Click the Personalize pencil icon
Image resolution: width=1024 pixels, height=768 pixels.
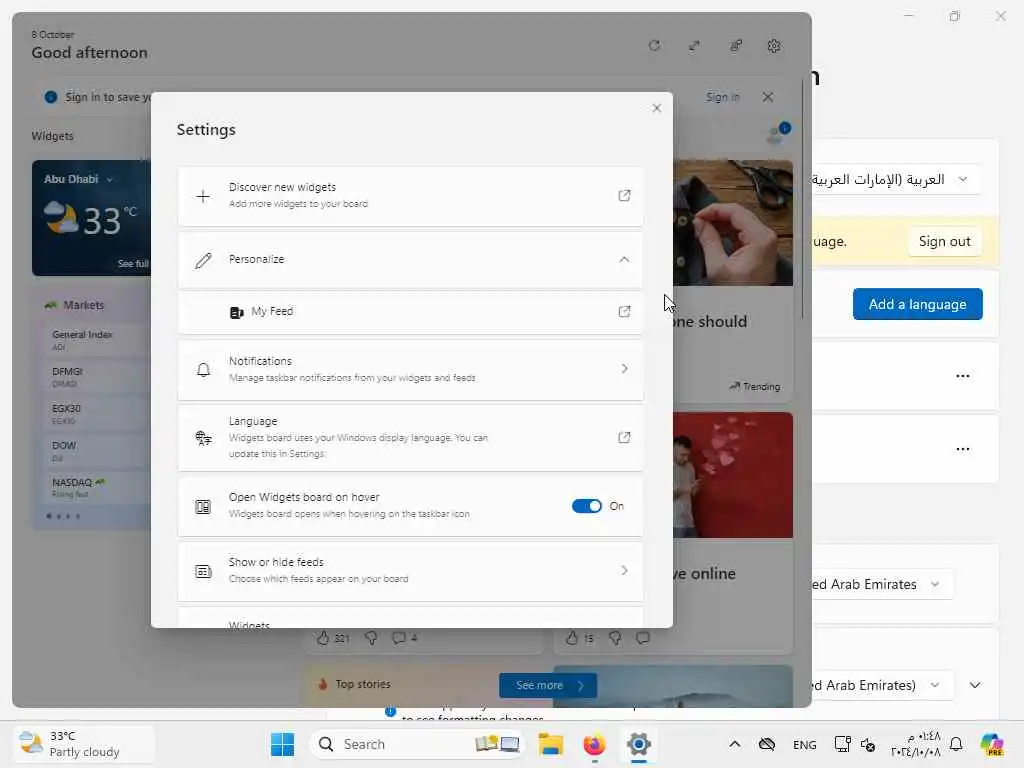(203, 261)
